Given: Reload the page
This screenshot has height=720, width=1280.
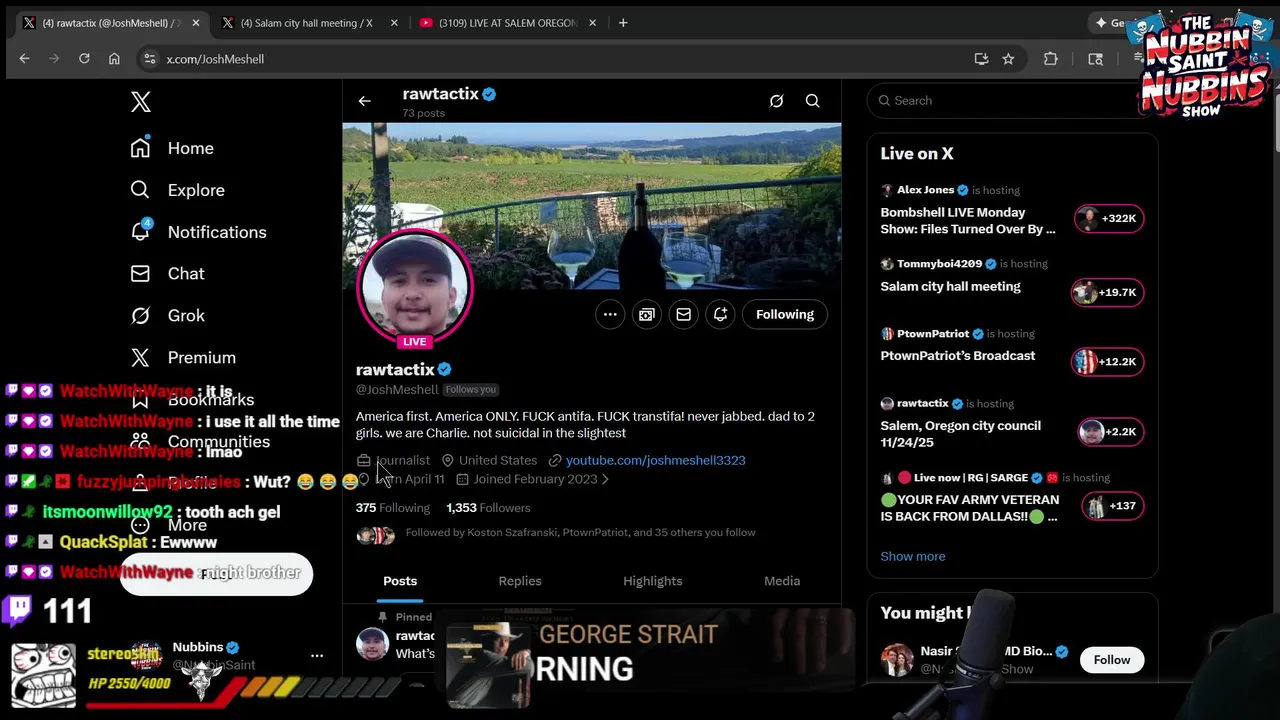Looking at the screenshot, I should click(x=84, y=59).
